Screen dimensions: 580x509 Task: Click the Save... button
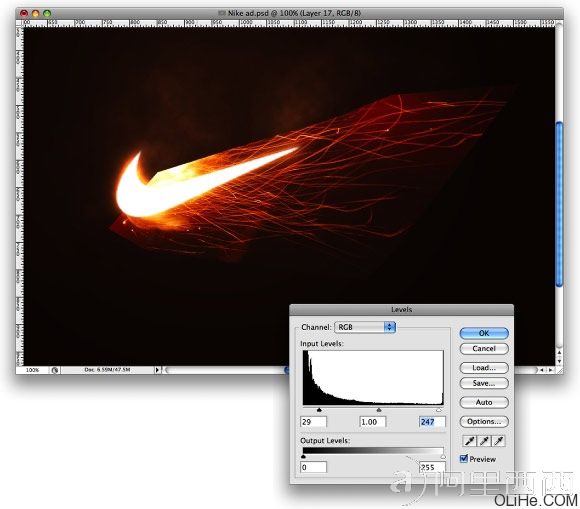(x=484, y=383)
